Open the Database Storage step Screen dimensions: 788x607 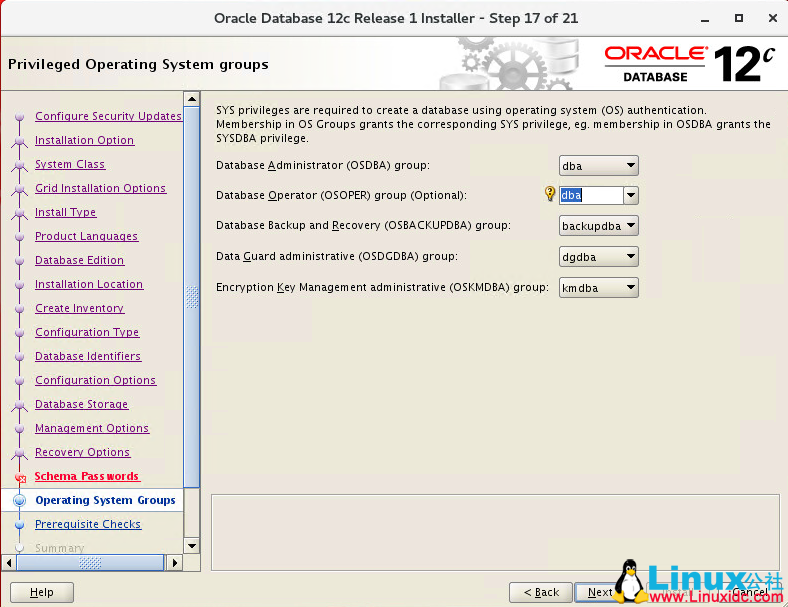click(81, 404)
